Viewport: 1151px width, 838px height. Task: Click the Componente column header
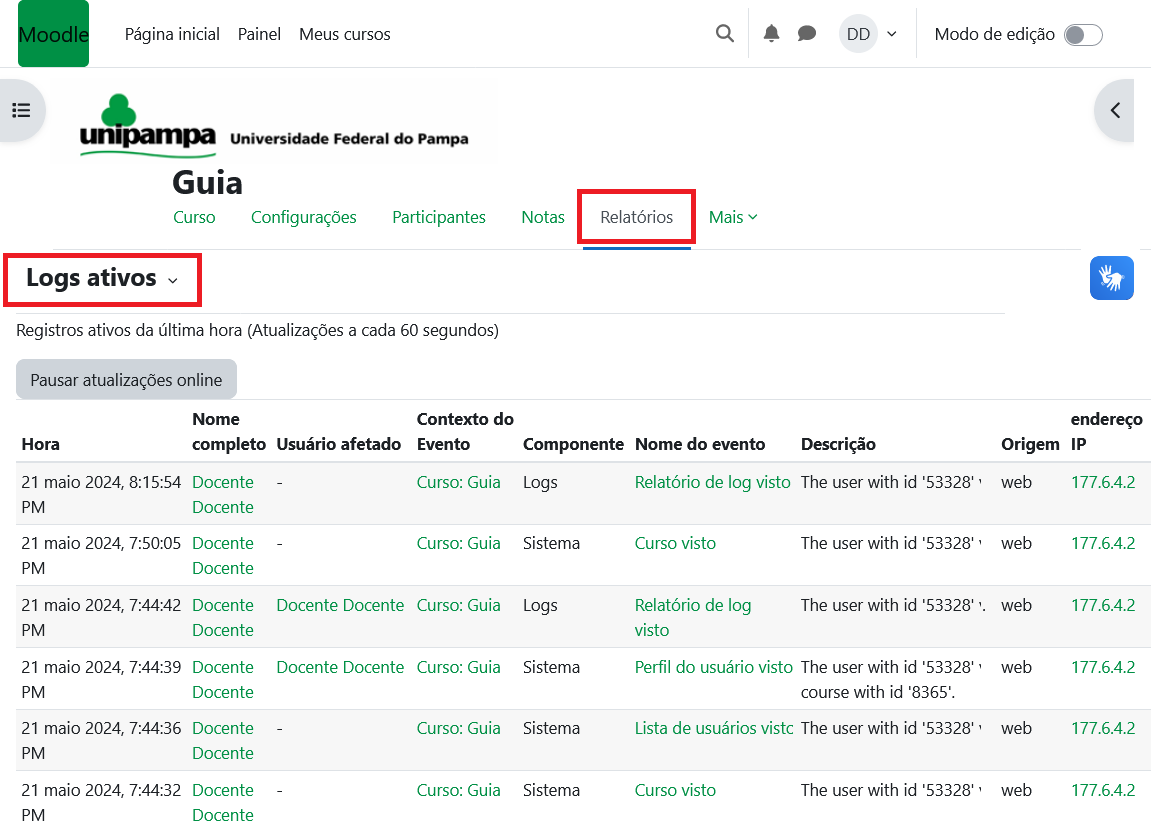tap(573, 444)
